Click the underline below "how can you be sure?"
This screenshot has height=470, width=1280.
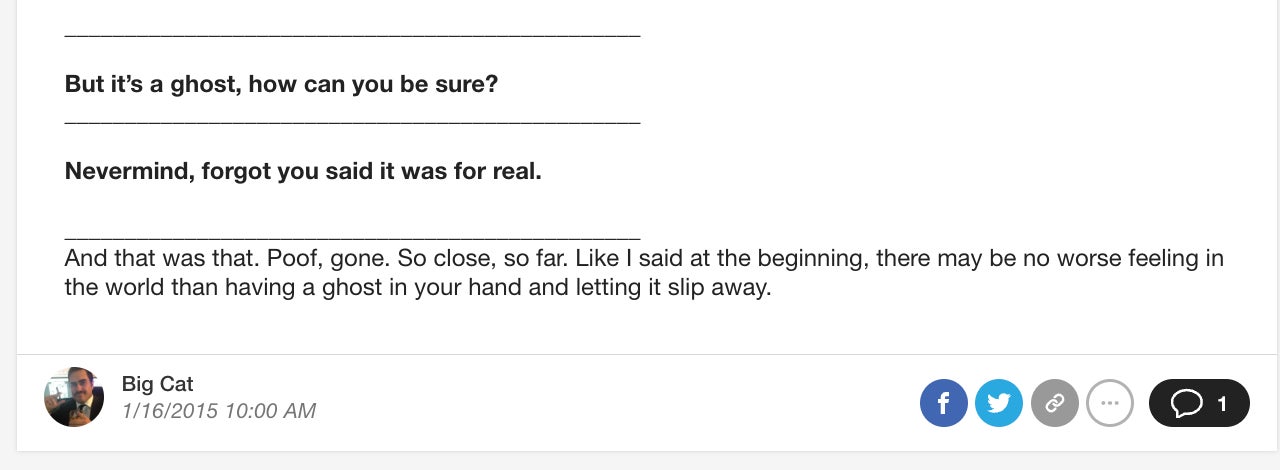click(x=352, y=122)
